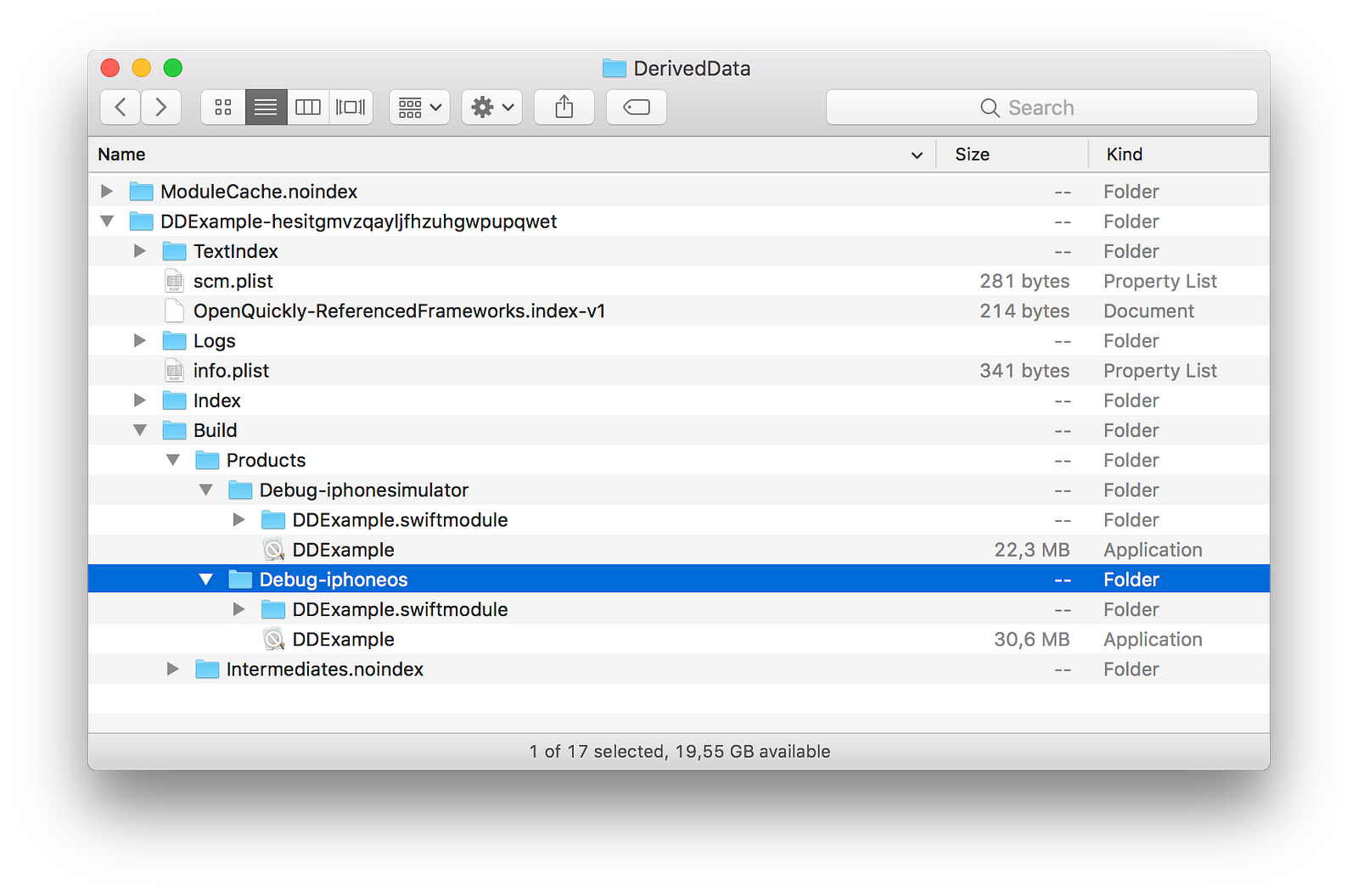
Task: Switch to list view
Action: click(266, 107)
